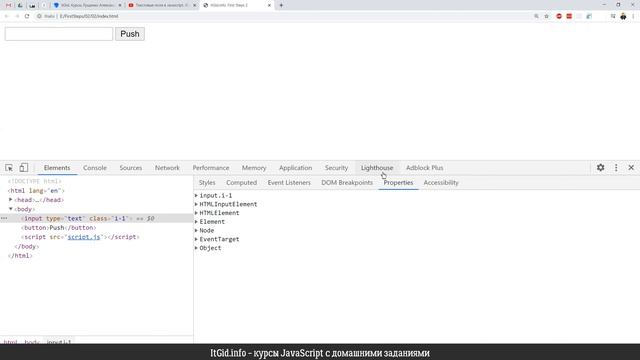Switch to the YouTube browser tab
This screenshot has height=360, width=640.
162,5
